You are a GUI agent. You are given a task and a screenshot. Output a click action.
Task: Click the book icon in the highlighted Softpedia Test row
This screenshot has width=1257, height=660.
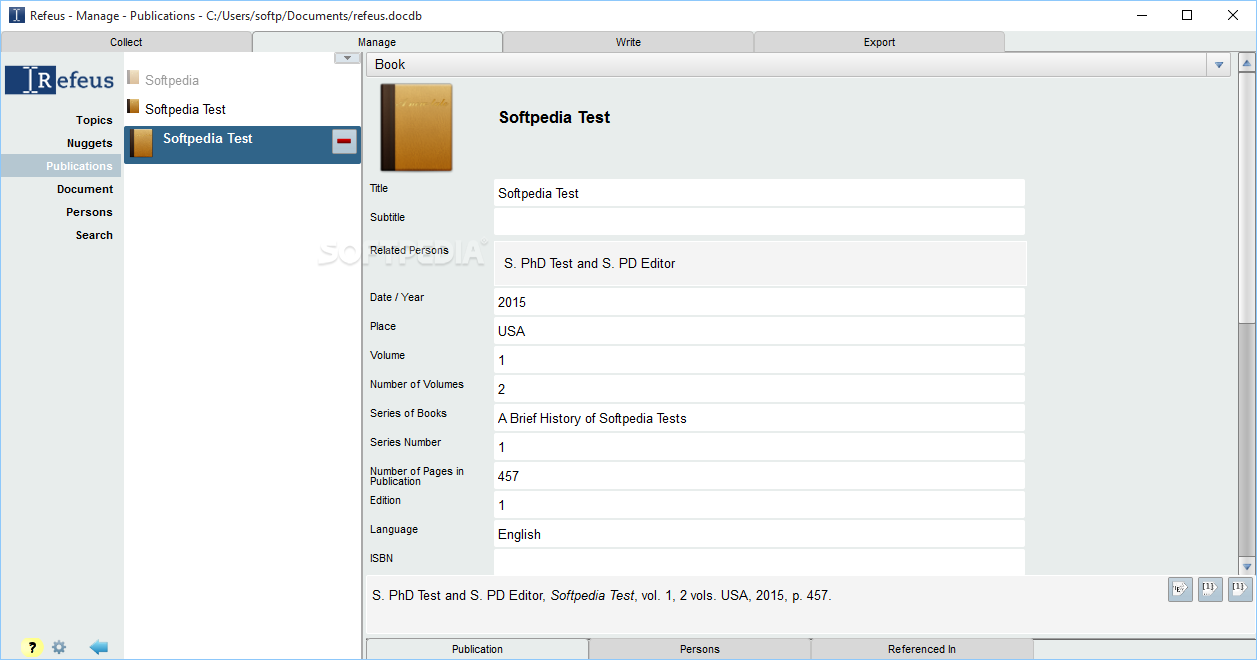[x=142, y=143]
